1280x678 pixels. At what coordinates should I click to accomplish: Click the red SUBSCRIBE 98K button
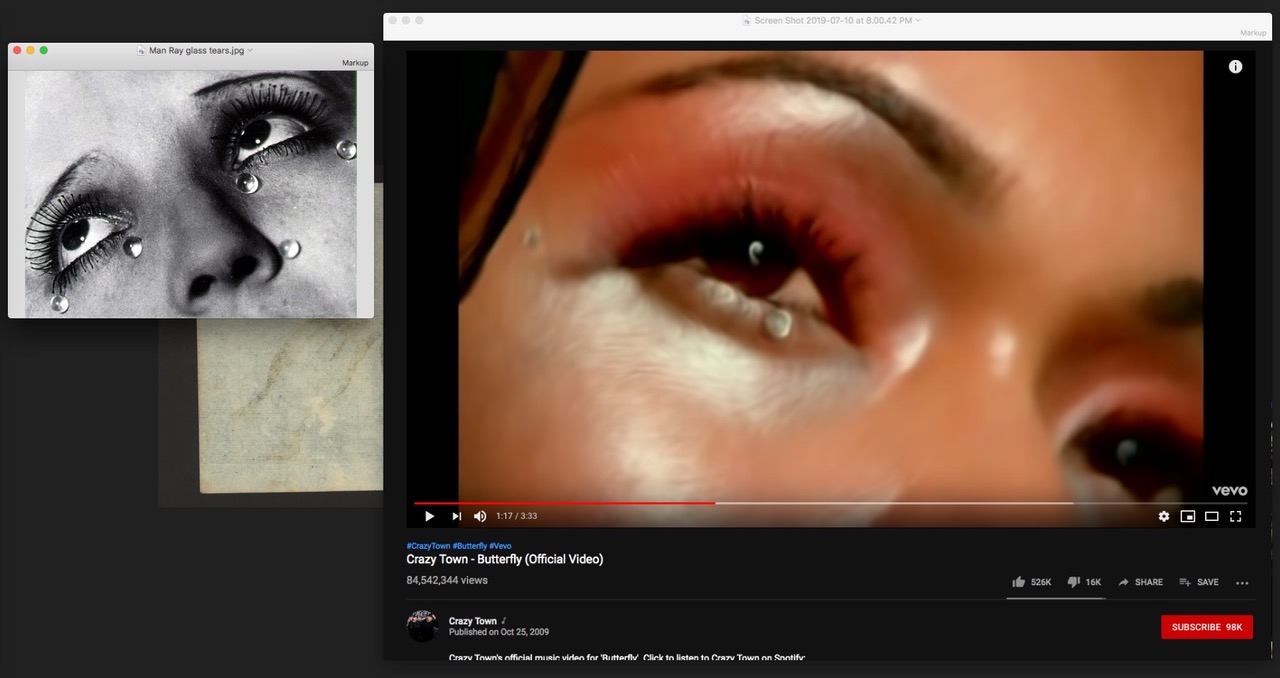pyautogui.click(x=1207, y=627)
